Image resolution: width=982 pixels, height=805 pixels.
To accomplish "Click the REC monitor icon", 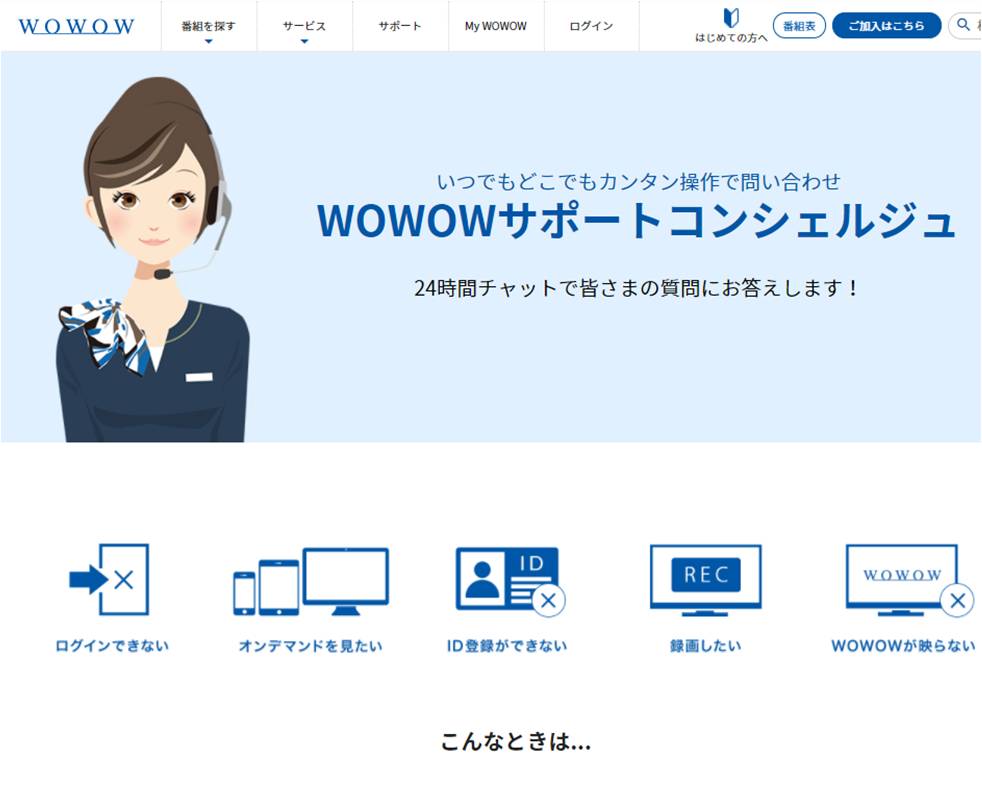I will coord(706,580).
